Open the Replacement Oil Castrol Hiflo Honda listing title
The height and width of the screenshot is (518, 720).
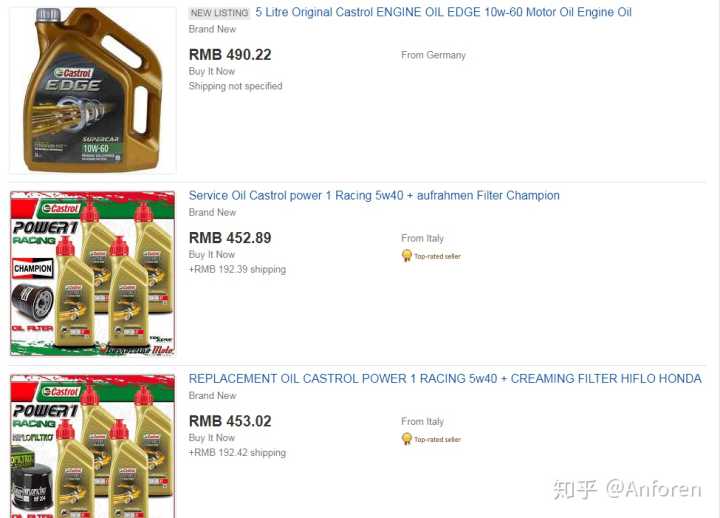pos(445,379)
